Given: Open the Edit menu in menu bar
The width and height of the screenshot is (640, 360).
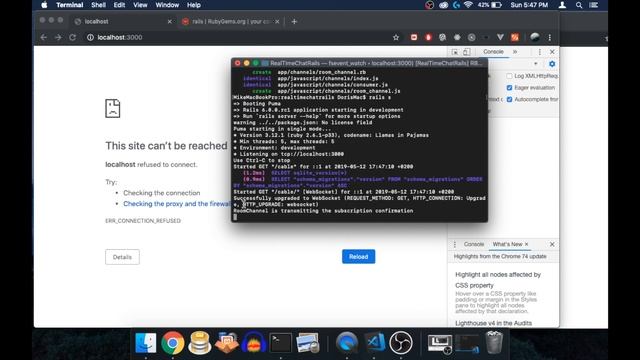Looking at the screenshot, I should (119, 5).
